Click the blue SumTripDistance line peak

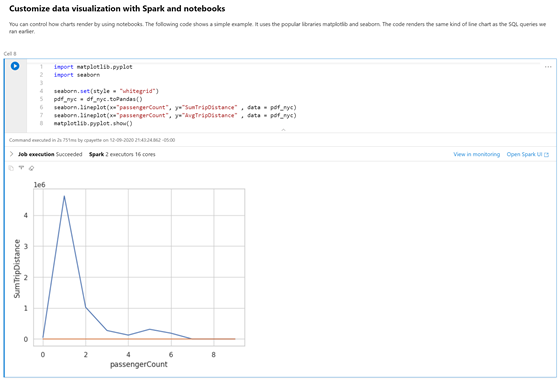tap(64, 196)
